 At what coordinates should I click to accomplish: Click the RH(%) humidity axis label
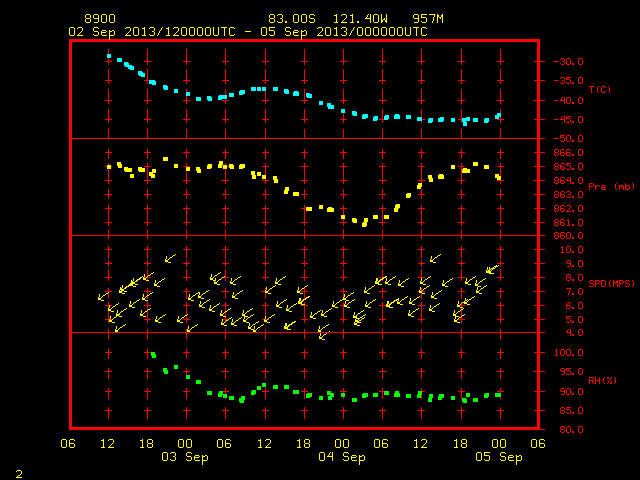coord(602,380)
